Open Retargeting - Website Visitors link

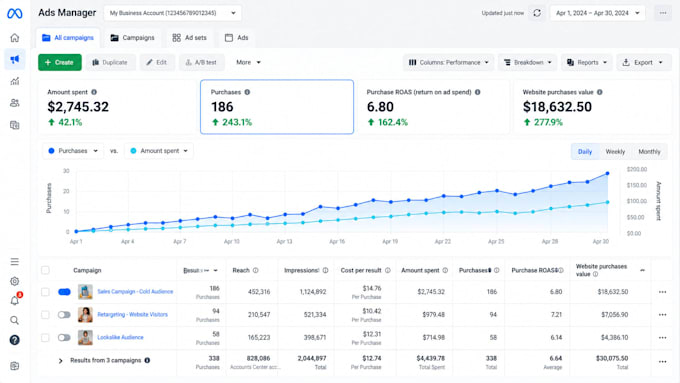(x=132, y=314)
